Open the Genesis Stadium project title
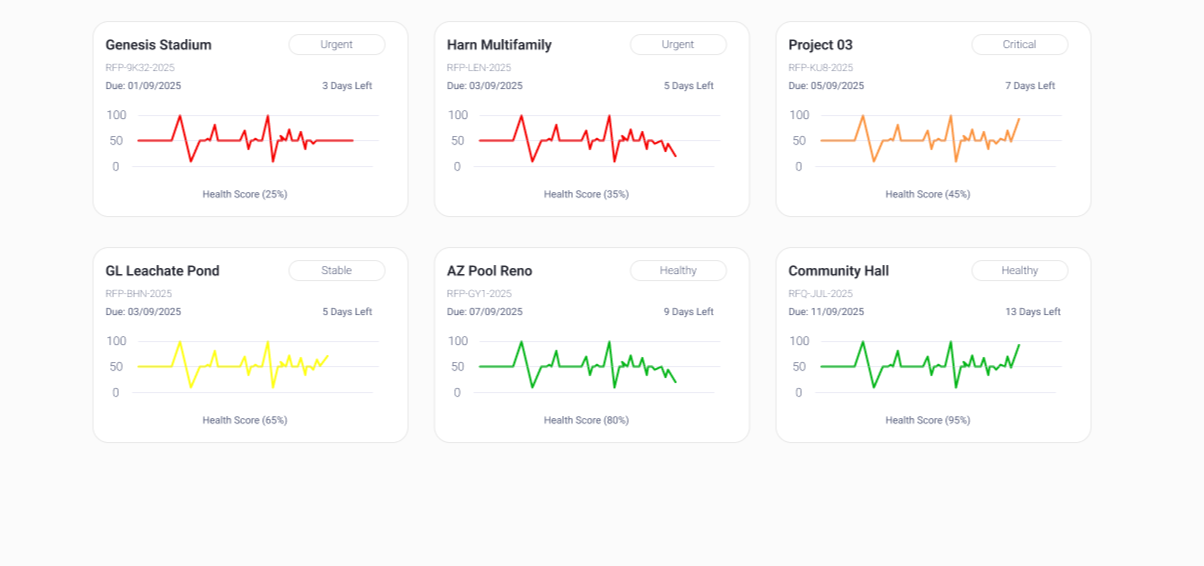The image size is (1204, 566). click(158, 45)
